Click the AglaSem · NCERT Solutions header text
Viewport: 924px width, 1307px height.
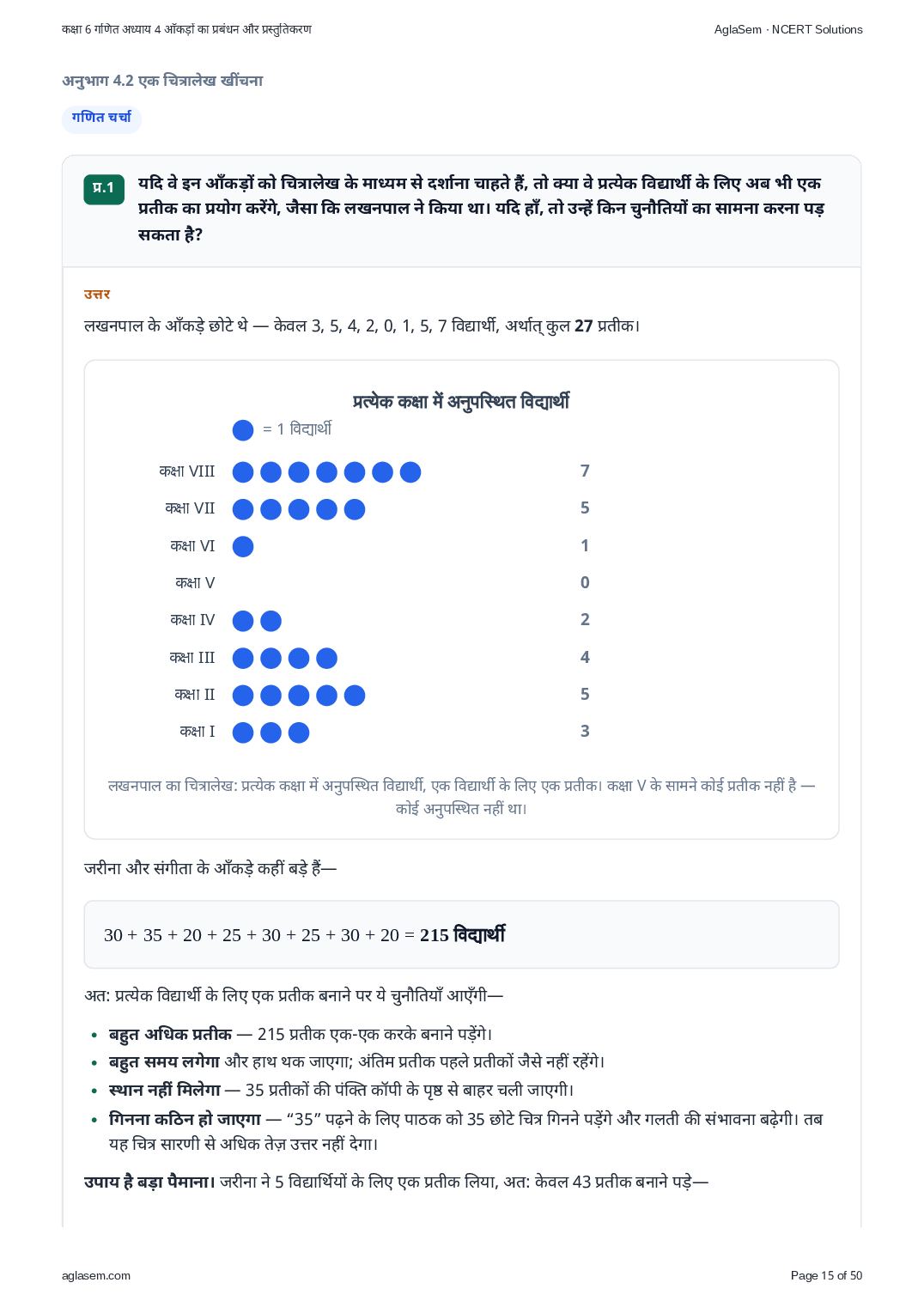(x=788, y=29)
